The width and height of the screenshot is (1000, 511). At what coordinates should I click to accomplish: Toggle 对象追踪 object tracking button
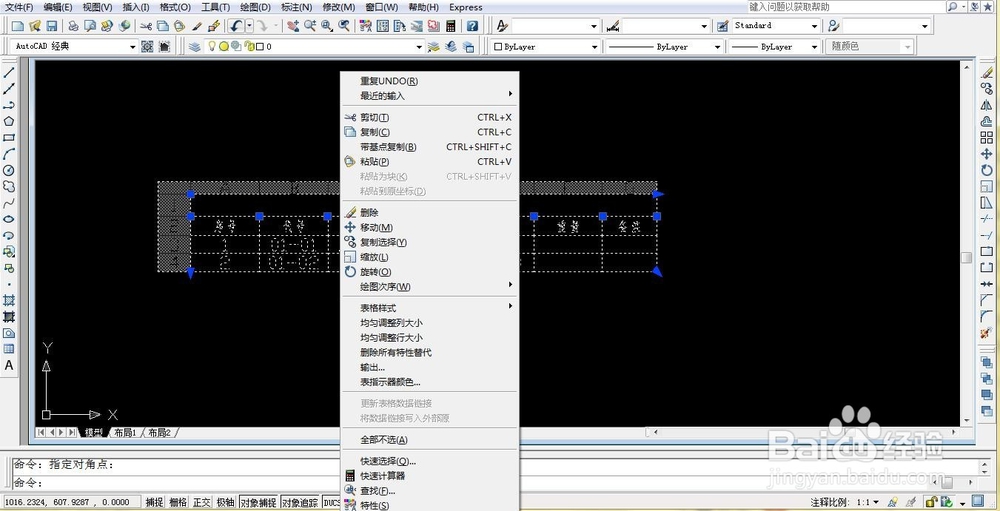tap(300, 503)
